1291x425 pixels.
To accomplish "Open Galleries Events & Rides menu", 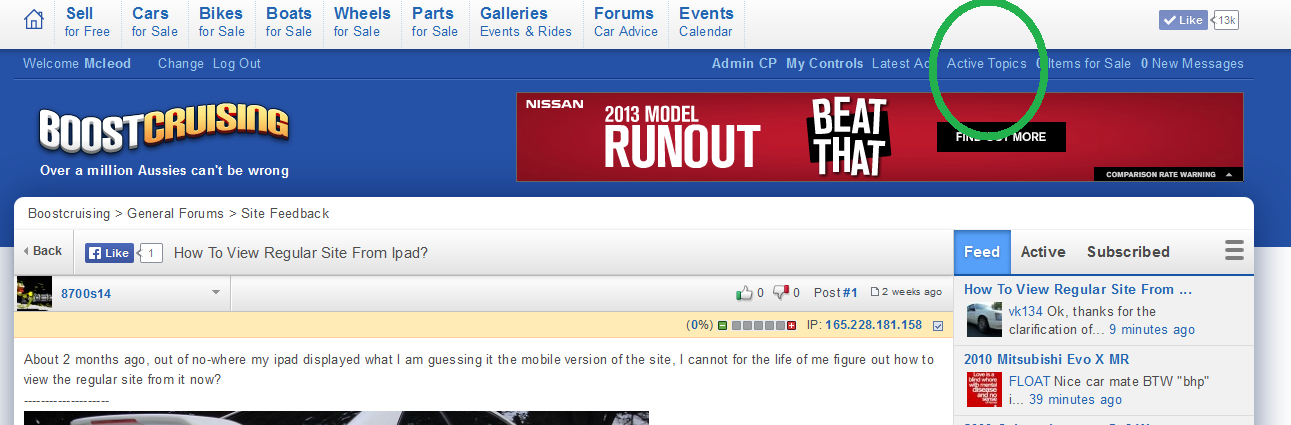I will [x=526, y=22].
